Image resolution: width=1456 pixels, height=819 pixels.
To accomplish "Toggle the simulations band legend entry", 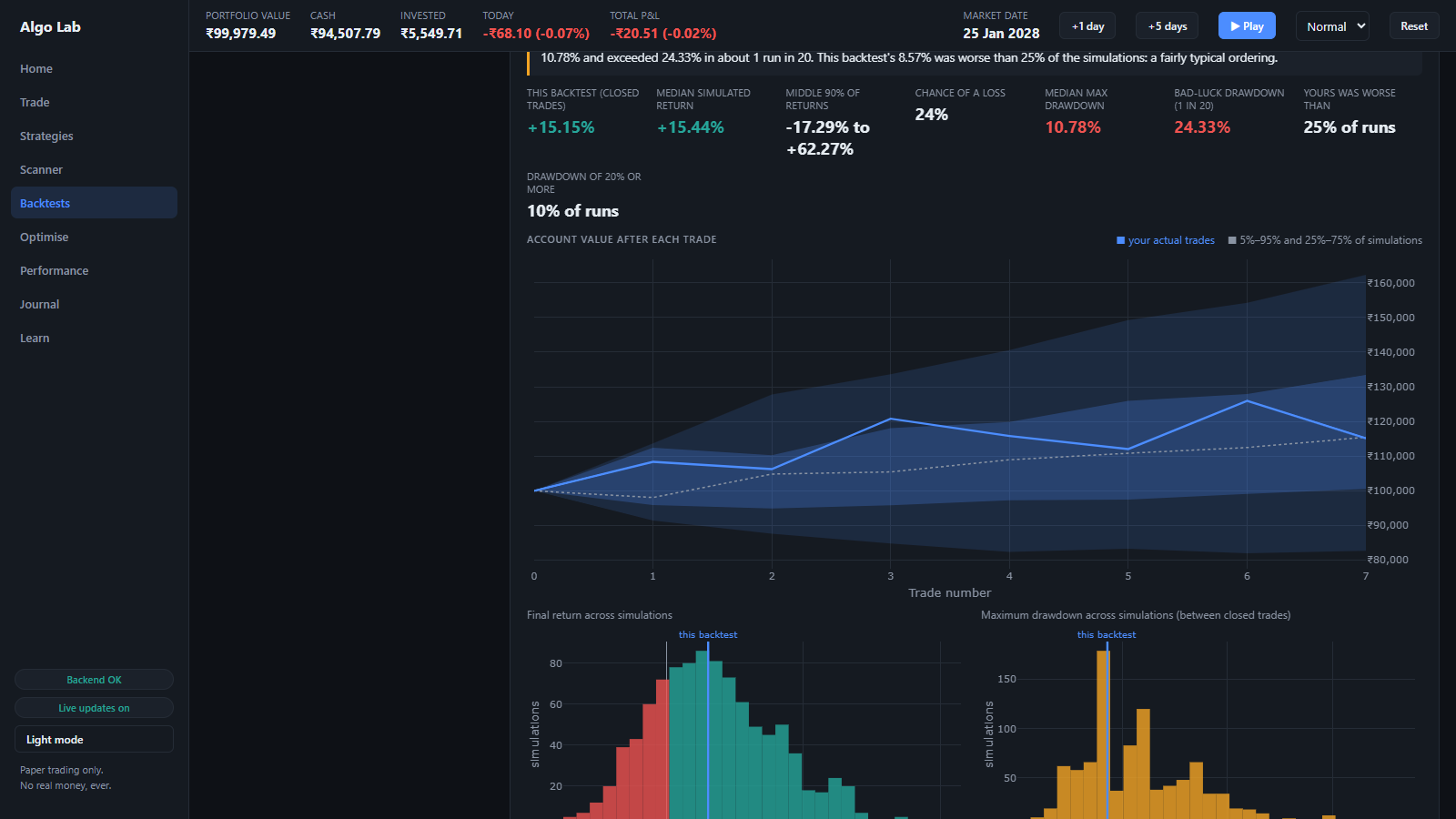I will pos(1325,240).
